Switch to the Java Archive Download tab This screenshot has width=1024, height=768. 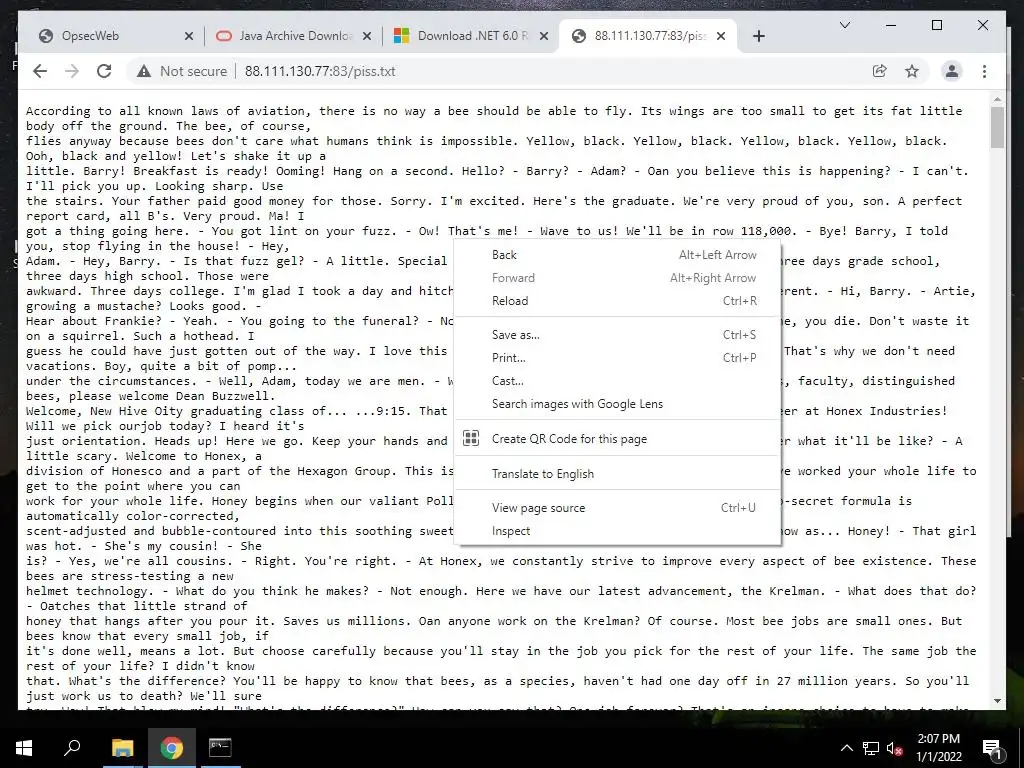(296, 36)
